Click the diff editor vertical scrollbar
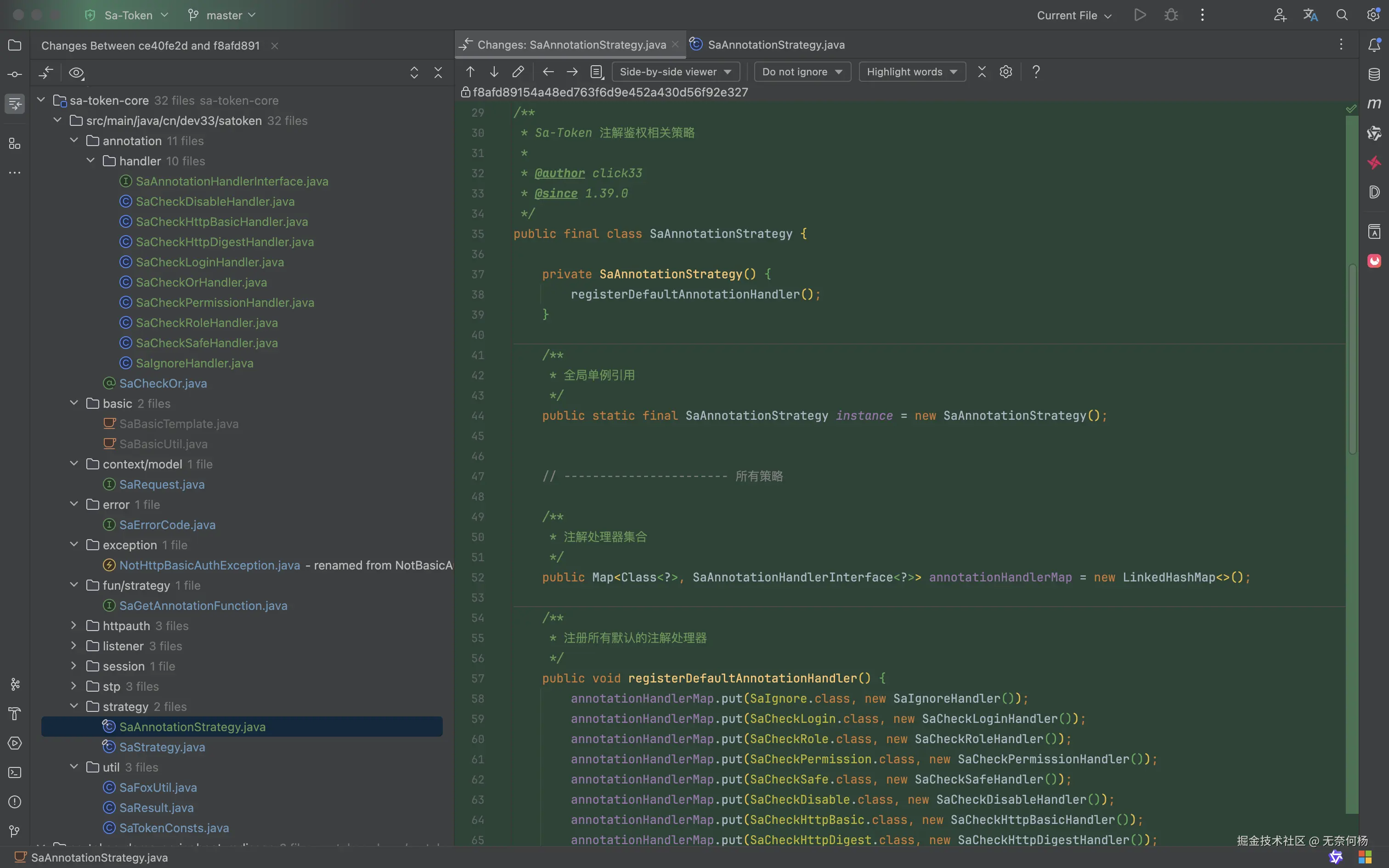The height and width of the screenshot is (868, 1389). point(1352,359)
